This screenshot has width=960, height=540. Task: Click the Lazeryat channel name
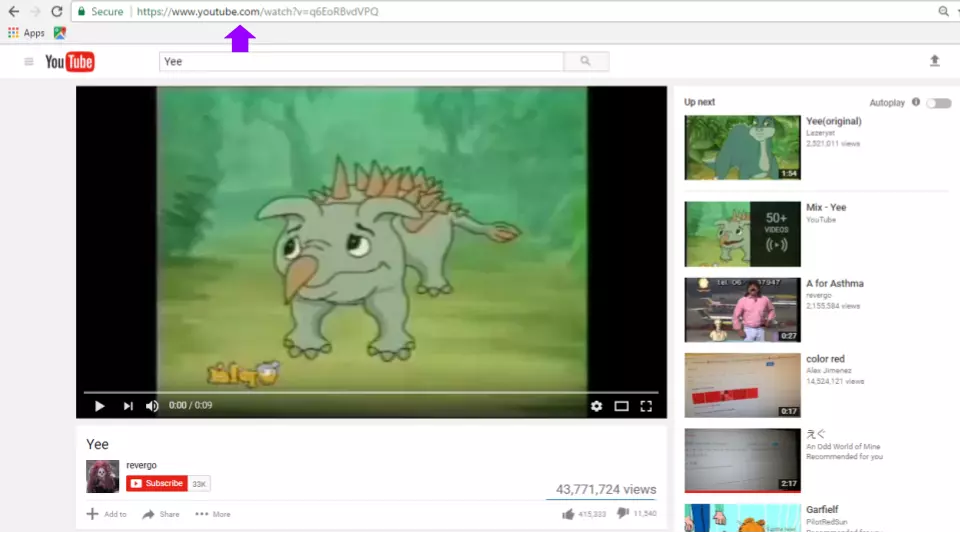point(820,133)
